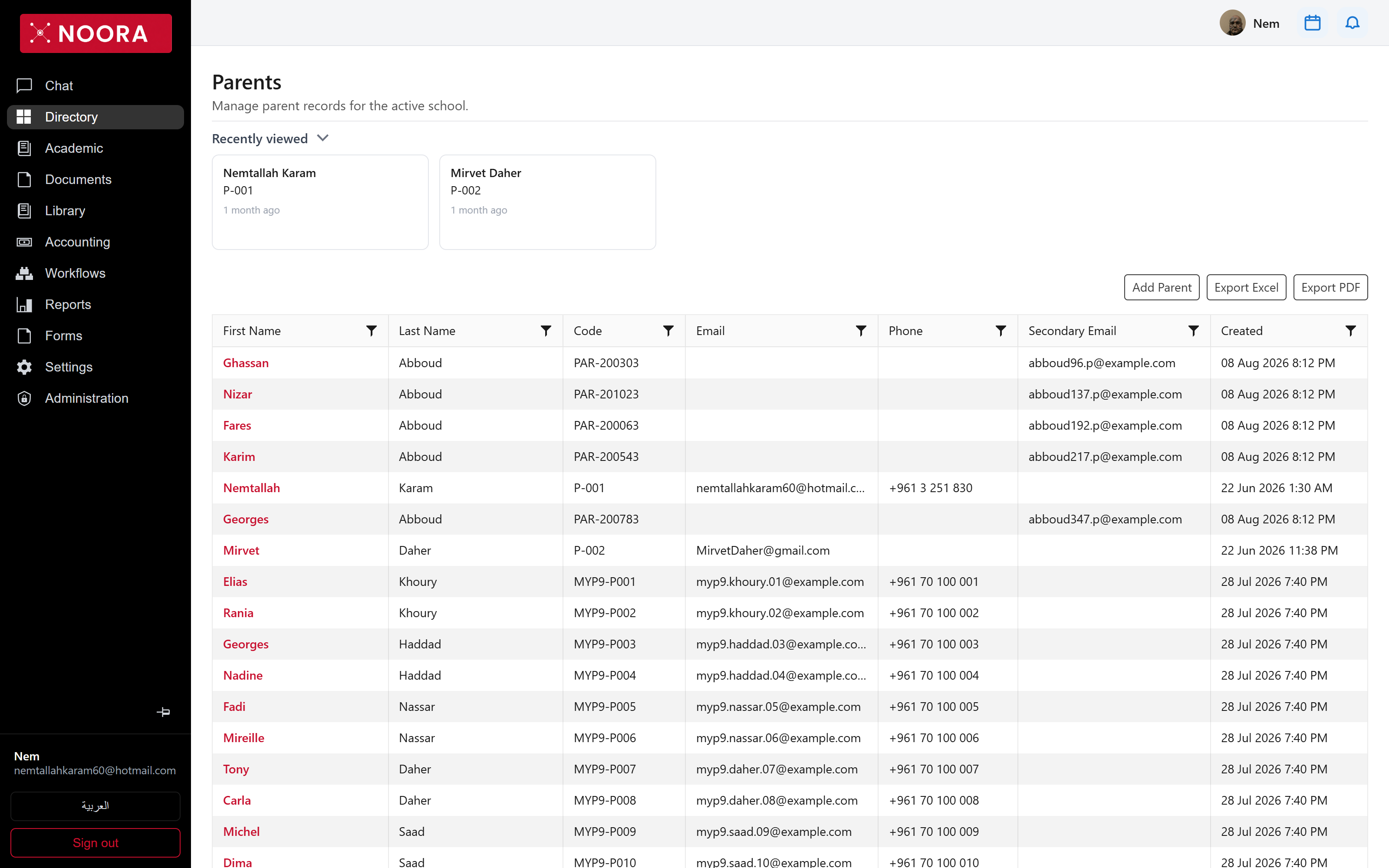Click code cell MYP9-P005
The height and width of the screenshot is (868, 1389).
coord(605,707)
